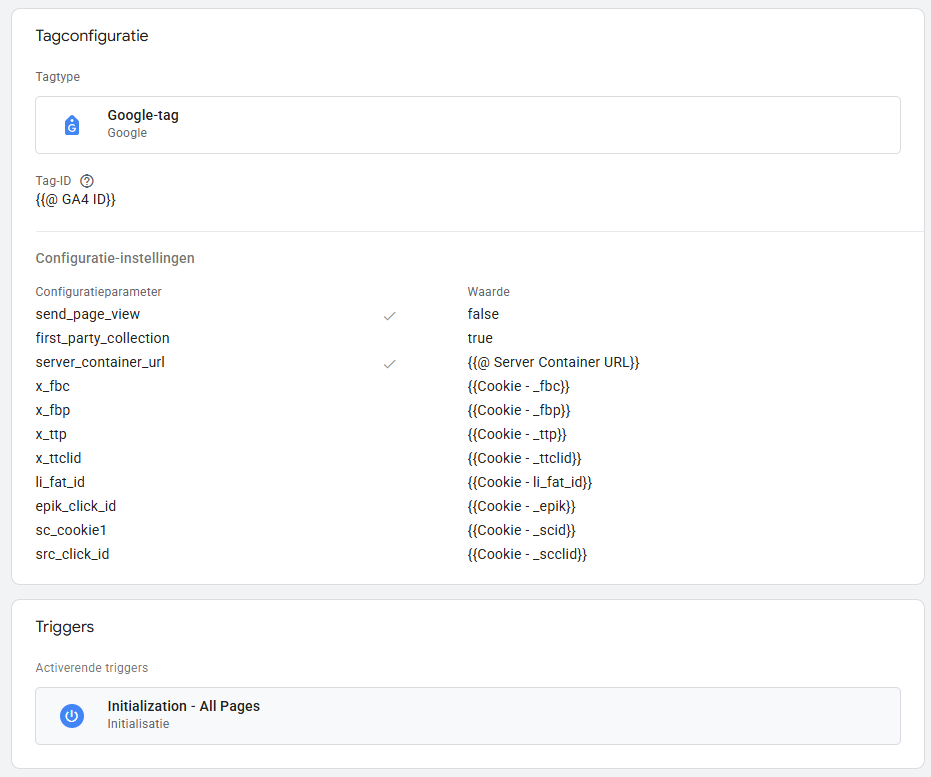Click the {{@ Server Container URL}} value
The width and height of the screenshot is (931, 777).
click(x=553, y=362)
